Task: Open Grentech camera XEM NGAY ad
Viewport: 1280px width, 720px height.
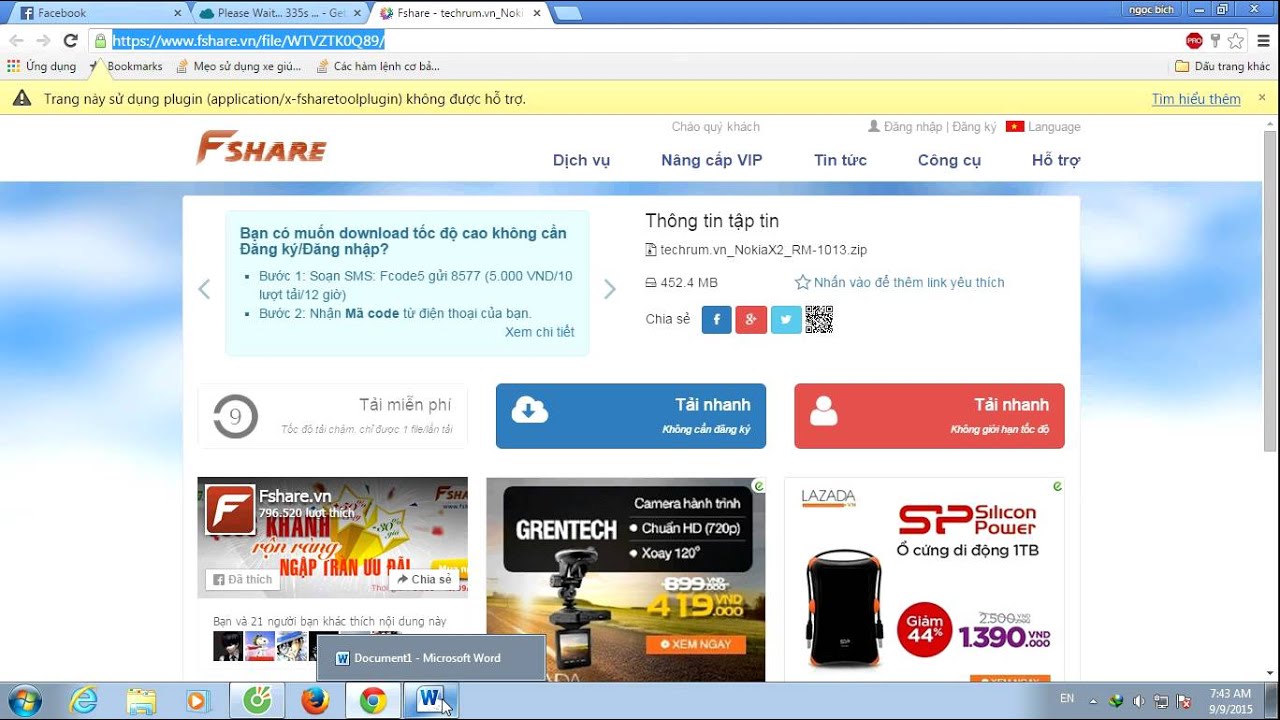Action: 697,645
